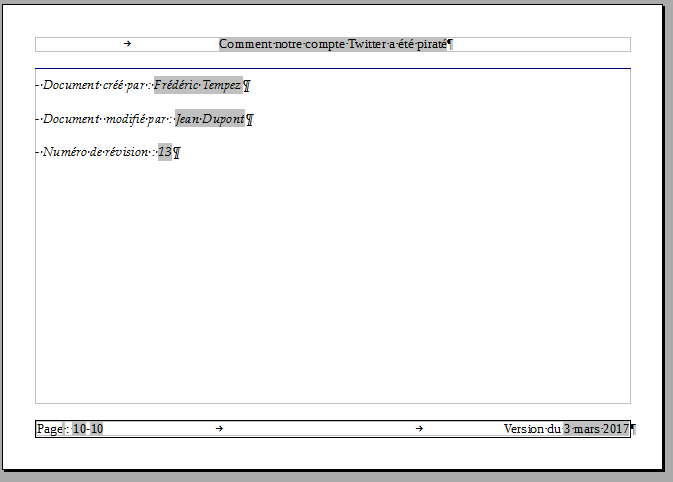Click the empty body area below the revision line
Image resolution: width=673 pixels, height=482 pixels.
332,280
